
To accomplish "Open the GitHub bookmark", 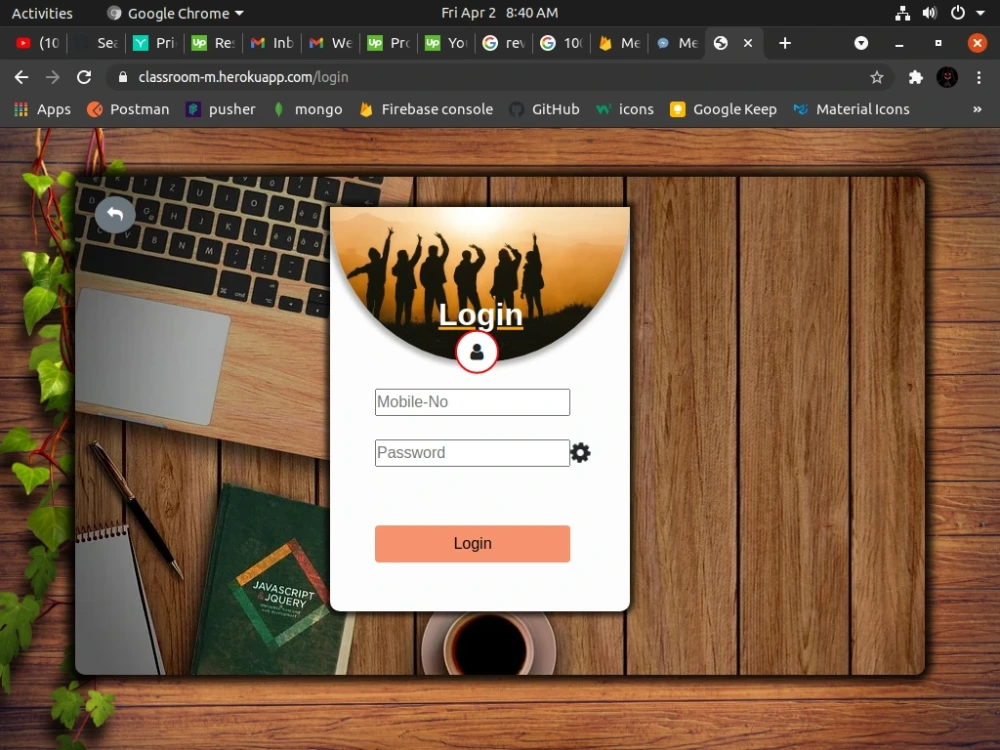I will (545, 110).
